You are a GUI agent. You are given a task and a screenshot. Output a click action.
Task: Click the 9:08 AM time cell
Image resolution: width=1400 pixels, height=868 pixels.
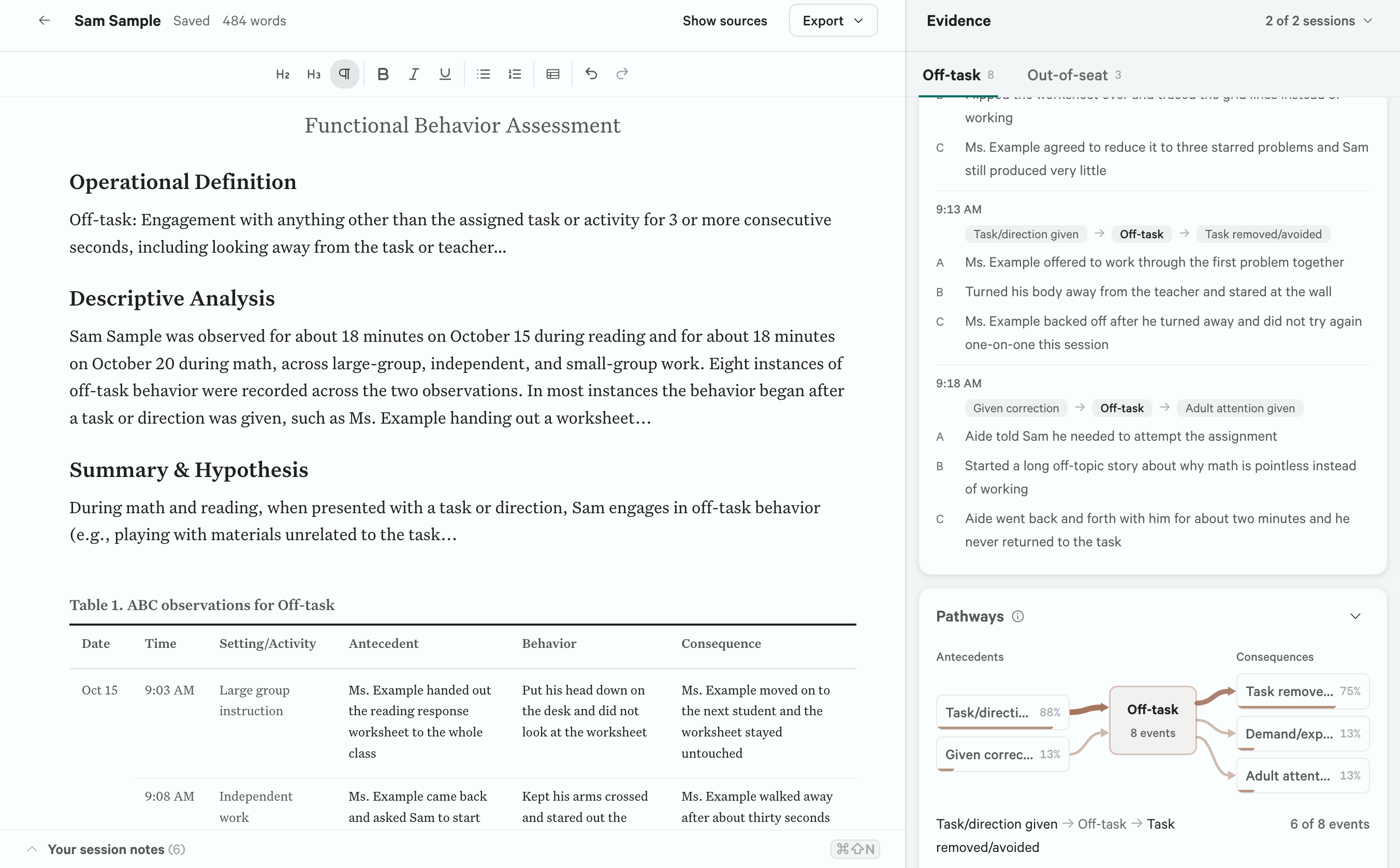pos(169,796)
